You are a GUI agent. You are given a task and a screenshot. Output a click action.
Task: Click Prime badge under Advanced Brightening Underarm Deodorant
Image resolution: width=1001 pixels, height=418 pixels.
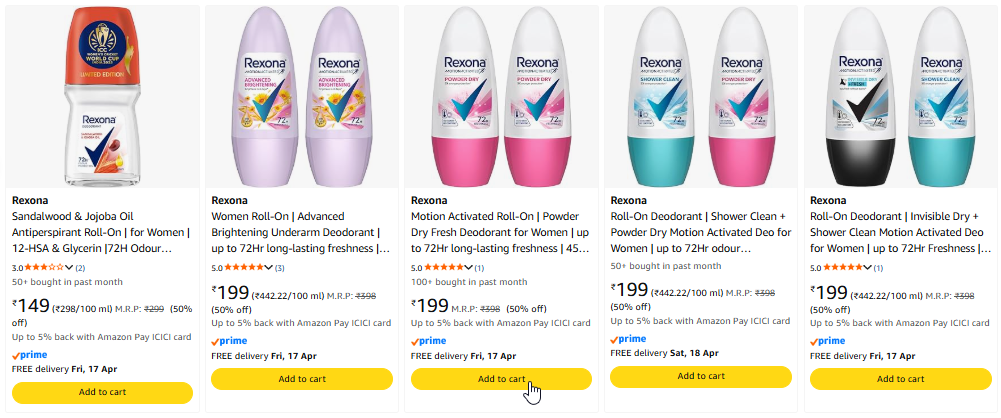click(229, 340)
